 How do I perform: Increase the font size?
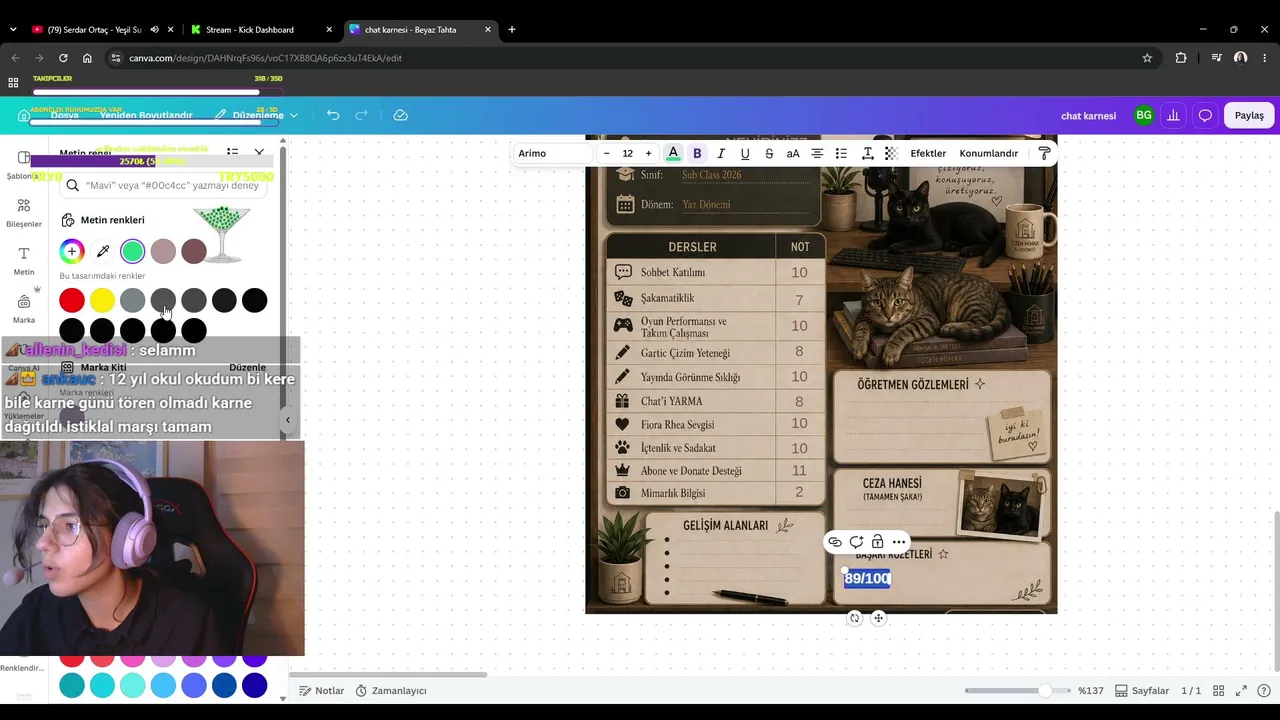click(648, 153)
